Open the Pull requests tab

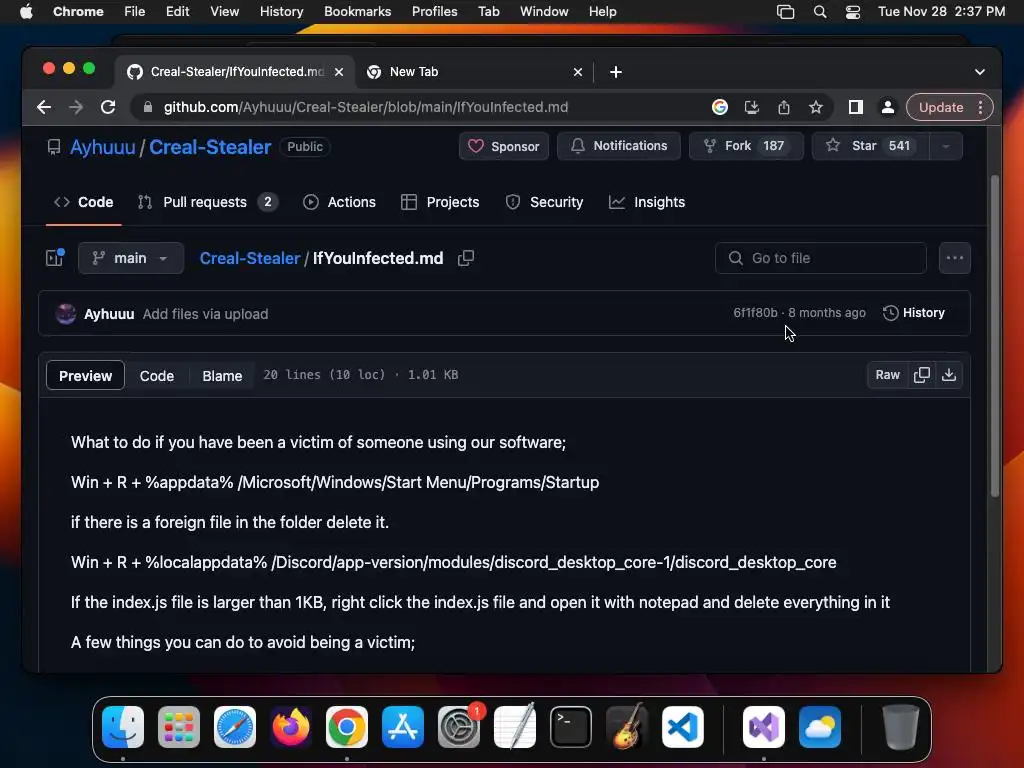(208, 202)
